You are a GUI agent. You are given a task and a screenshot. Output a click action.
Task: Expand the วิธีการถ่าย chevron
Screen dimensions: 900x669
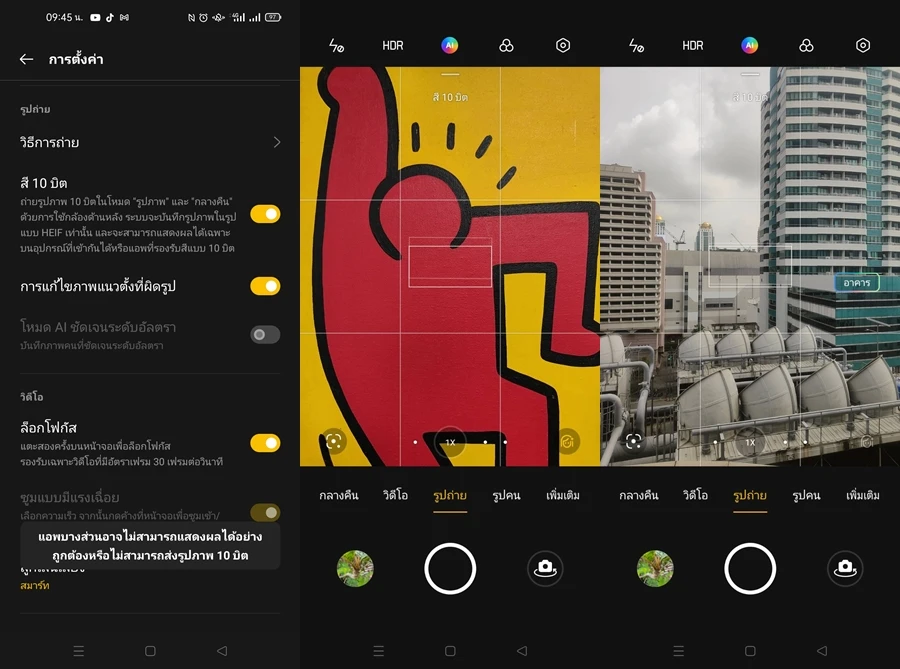(x=277, y=143)
